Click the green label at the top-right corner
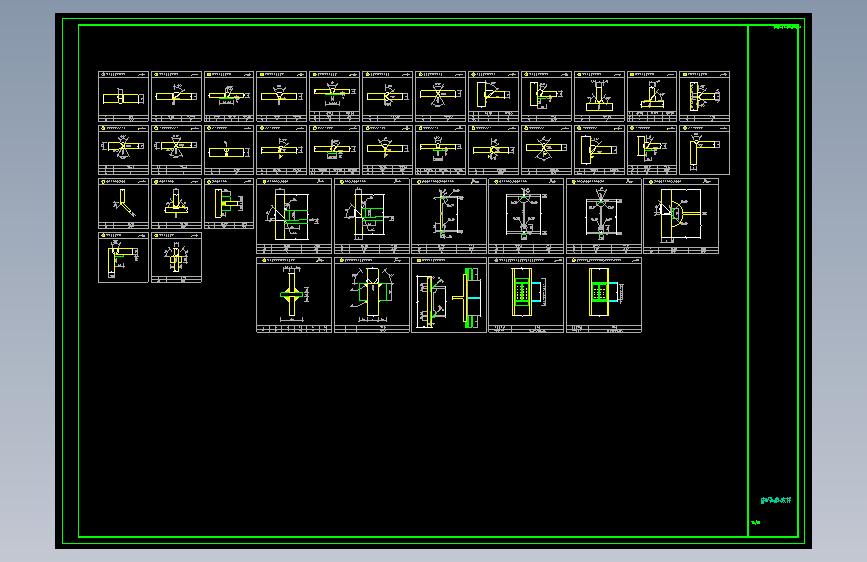The height and width of the screenshot is (562, 867). point(787,27)
